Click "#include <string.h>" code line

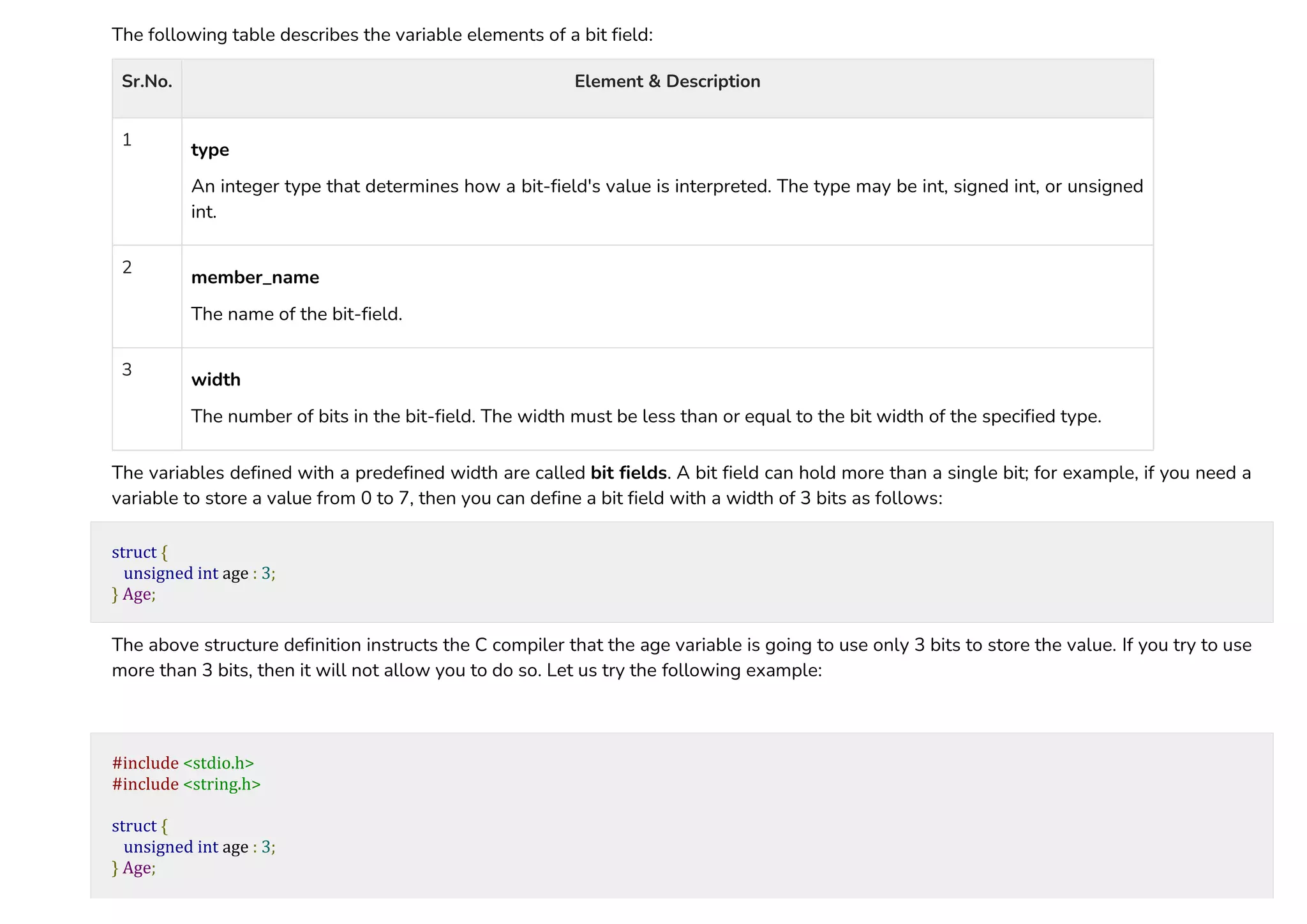pyautogui.click(x=186, y=784)
